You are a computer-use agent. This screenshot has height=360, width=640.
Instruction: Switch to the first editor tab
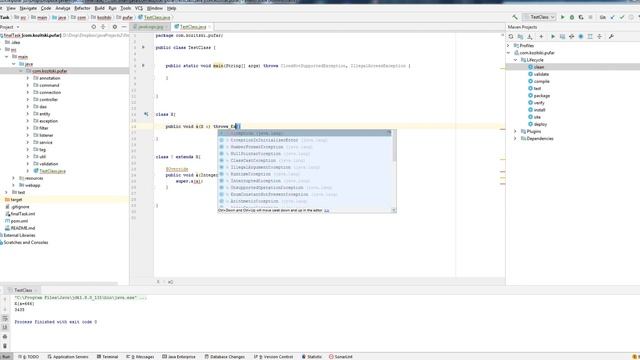pyautogui.click(x=150, y=27)
